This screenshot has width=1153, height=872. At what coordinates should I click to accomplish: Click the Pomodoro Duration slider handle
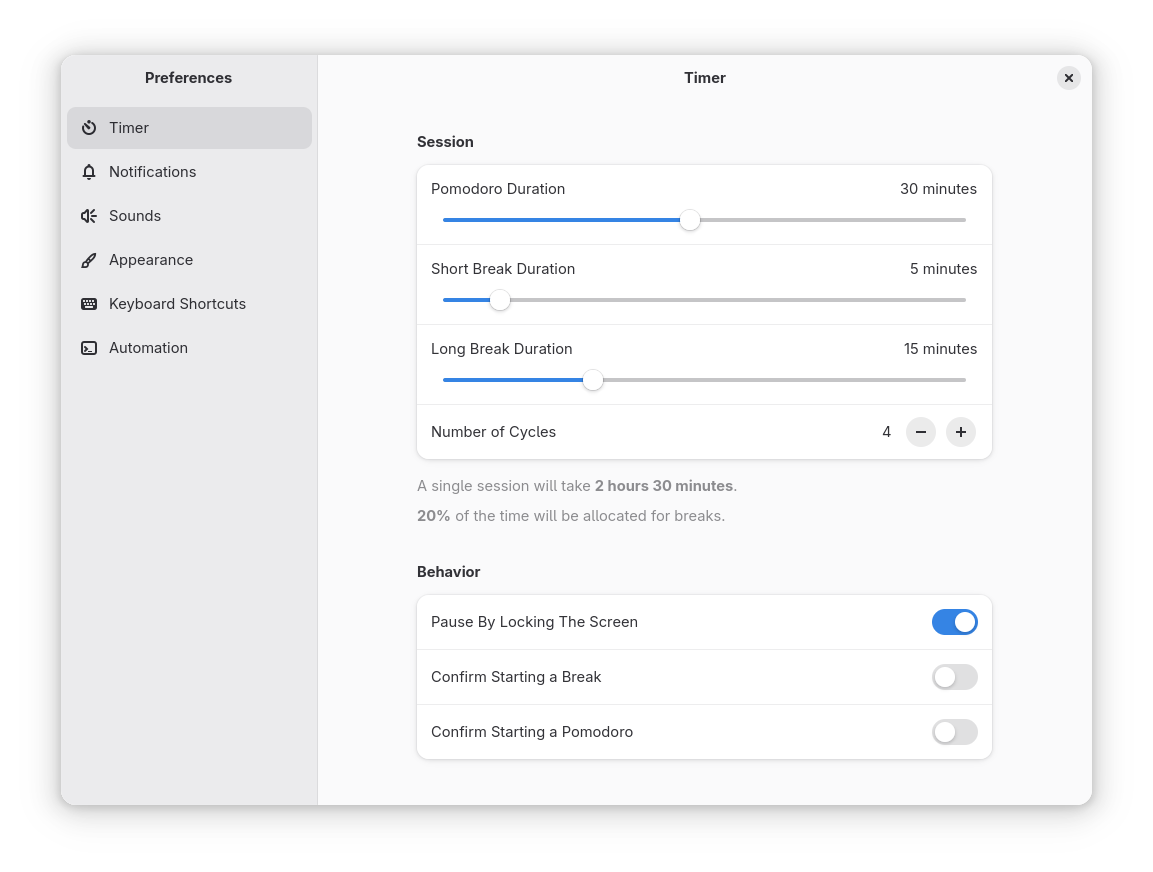690,220
